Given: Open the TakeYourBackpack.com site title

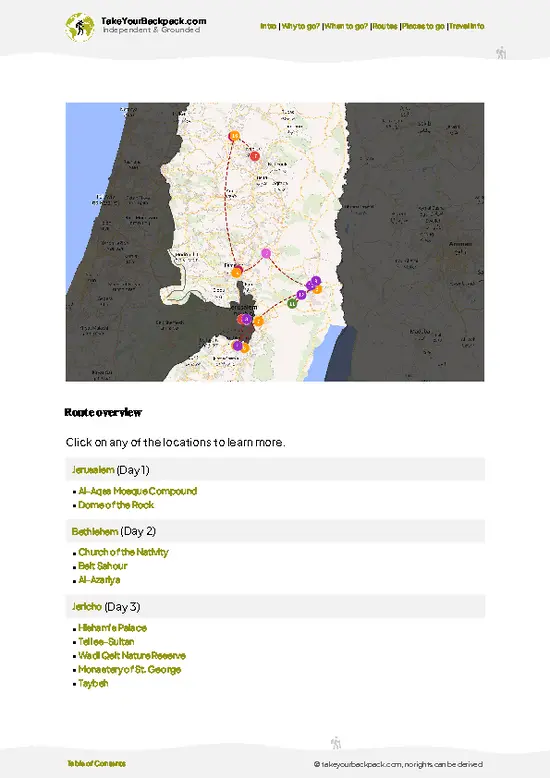Looking at the screenshot, I should (x=153, y=21).
